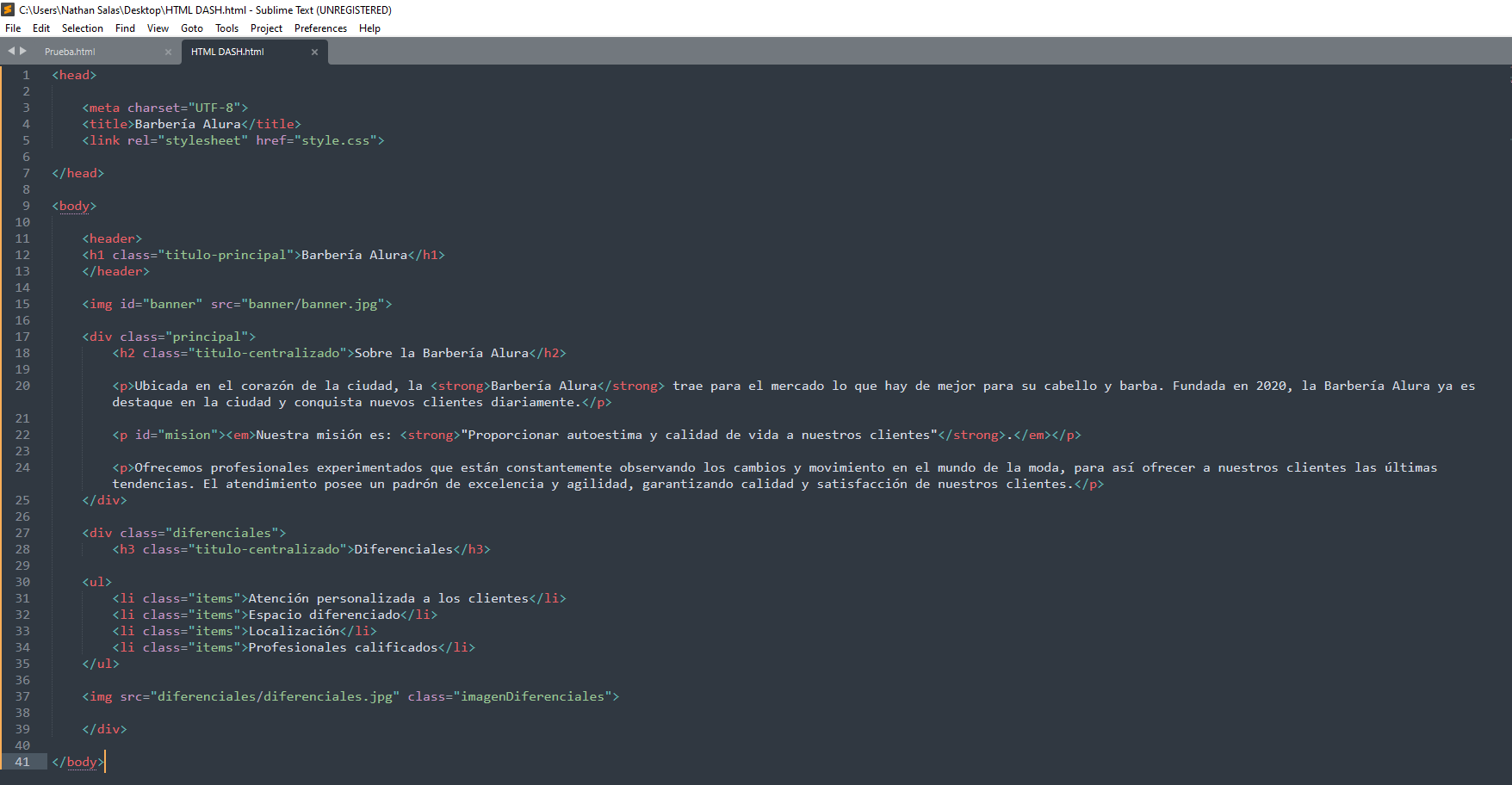Click the list item Atención personalizada a los clientes
1512x785 pixels.
click(388, 598)
